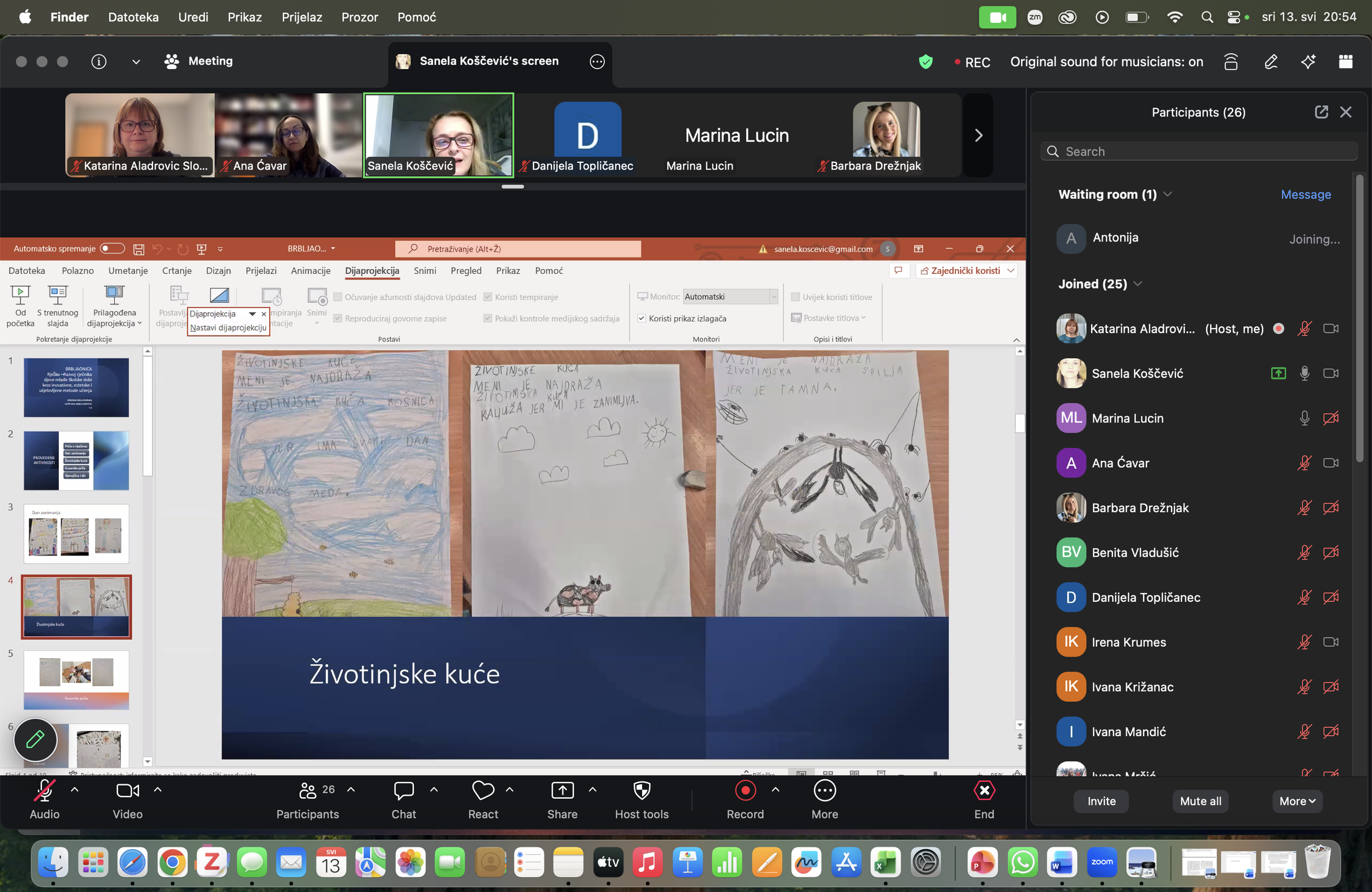Image resolution: width=1372 pixels, height=892 pixels.
Task: Open video options arrow next to Video
Action: click(x=158, y=789)
